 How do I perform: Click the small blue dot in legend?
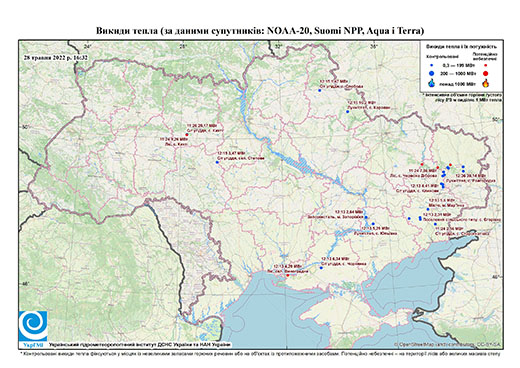pyautogui.click(x=431, y=65)
